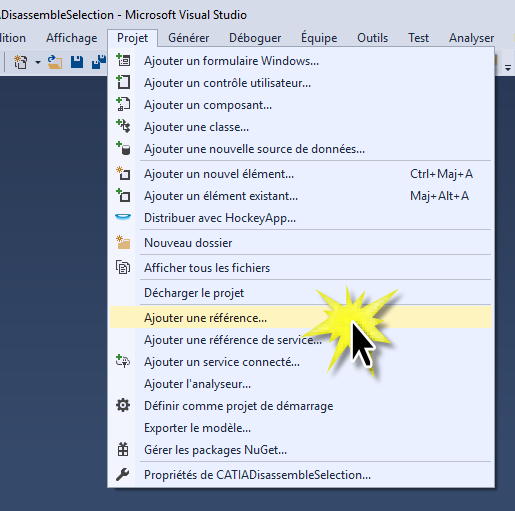The height and width of the screenshot is (511, 515).
Task: Click the show all files icon
Action: coord(123,268)
